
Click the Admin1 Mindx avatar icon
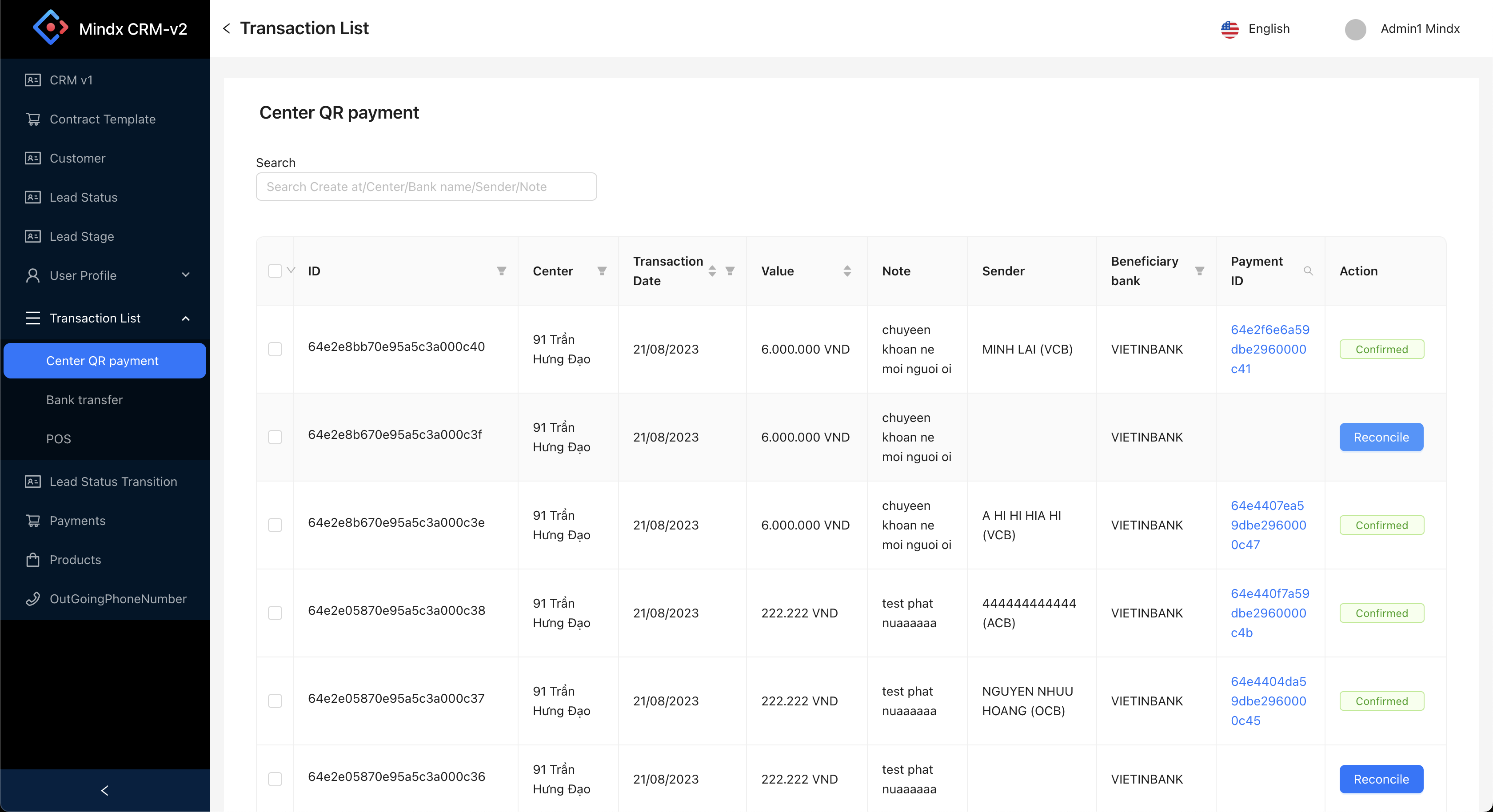1355,29
